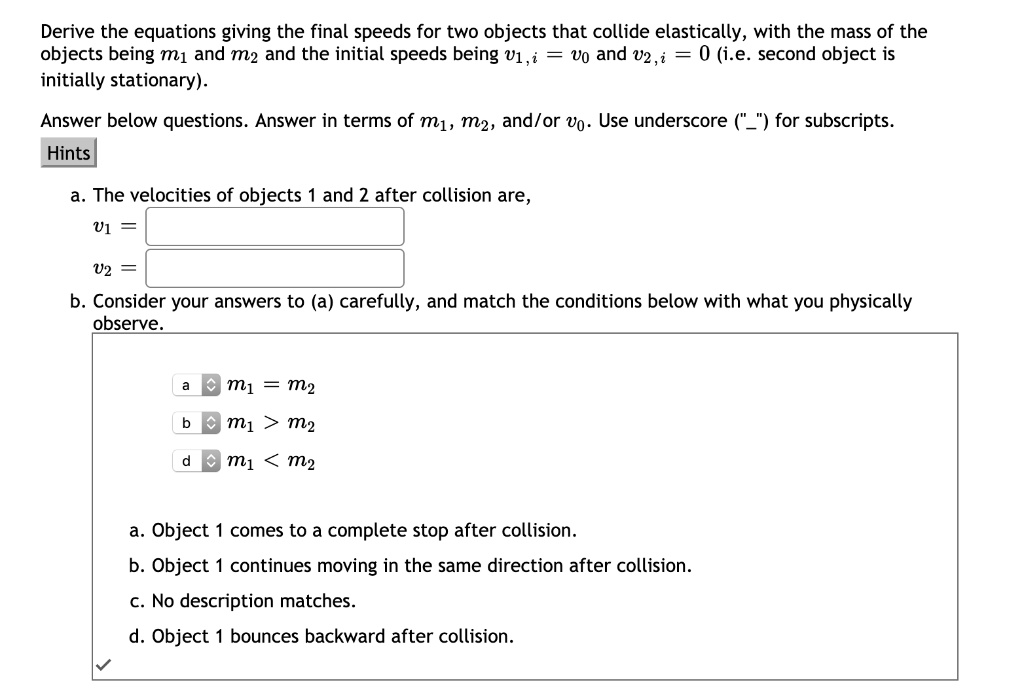The width and height of the screenshot is (1024, 695).
Task: Click the stepper arrows beside the m_1 < m_2 selector
Action: tap(209, 460)
